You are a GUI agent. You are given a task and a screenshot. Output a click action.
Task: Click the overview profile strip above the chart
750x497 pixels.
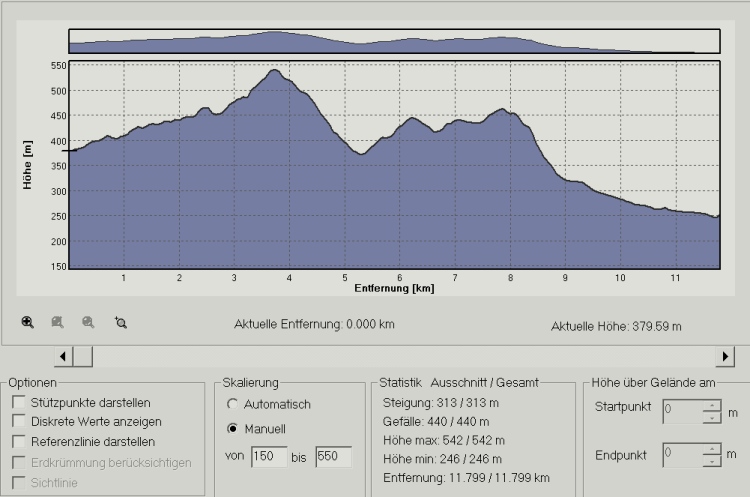point(394,41)
